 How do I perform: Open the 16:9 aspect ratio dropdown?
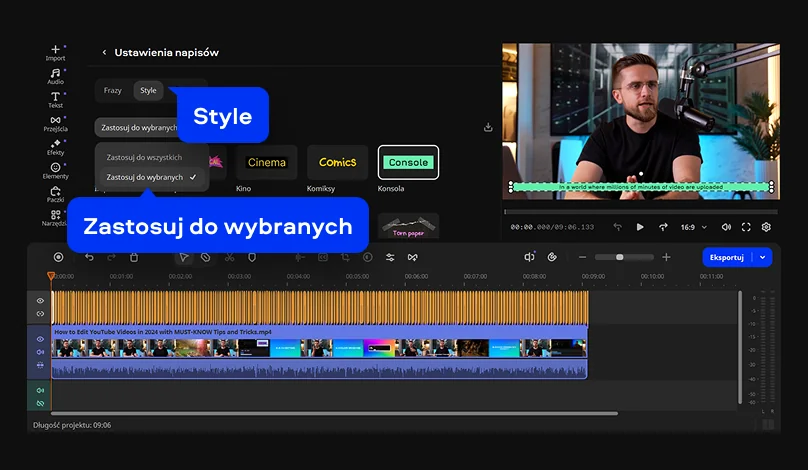pyautogui.click(x=691, y=227)
